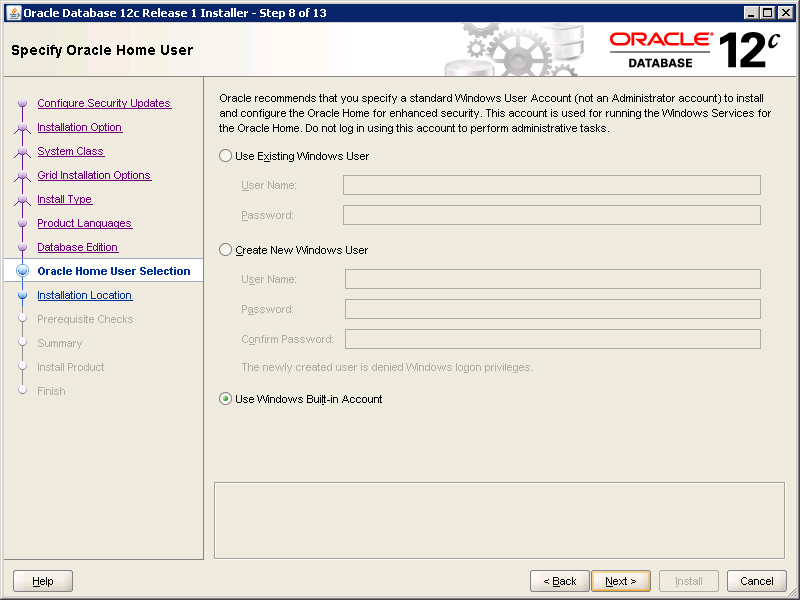Click 'Specify Oracle Home User' heading
Viewport: 800px width, 600px height.
point(102,50)
